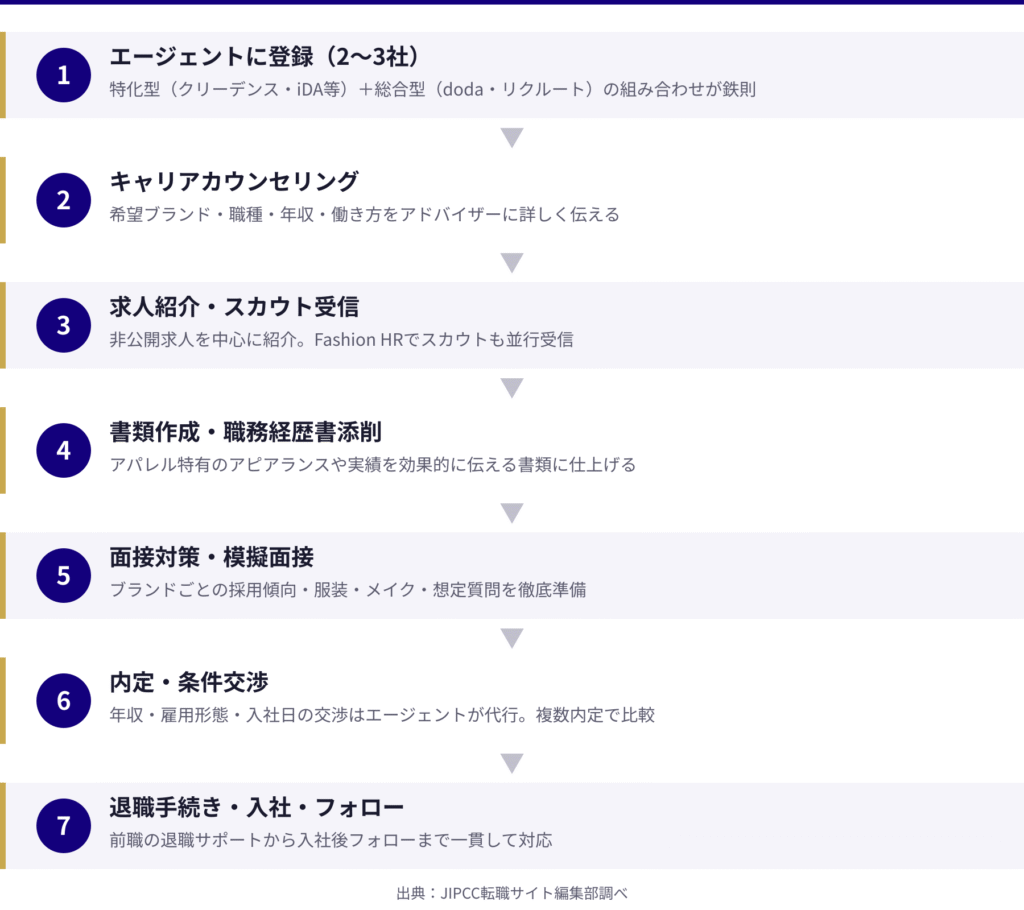The image size is (1024, 910).
Task: Click the description mentioning Fashion HR scouts
Action: point(341,339)
